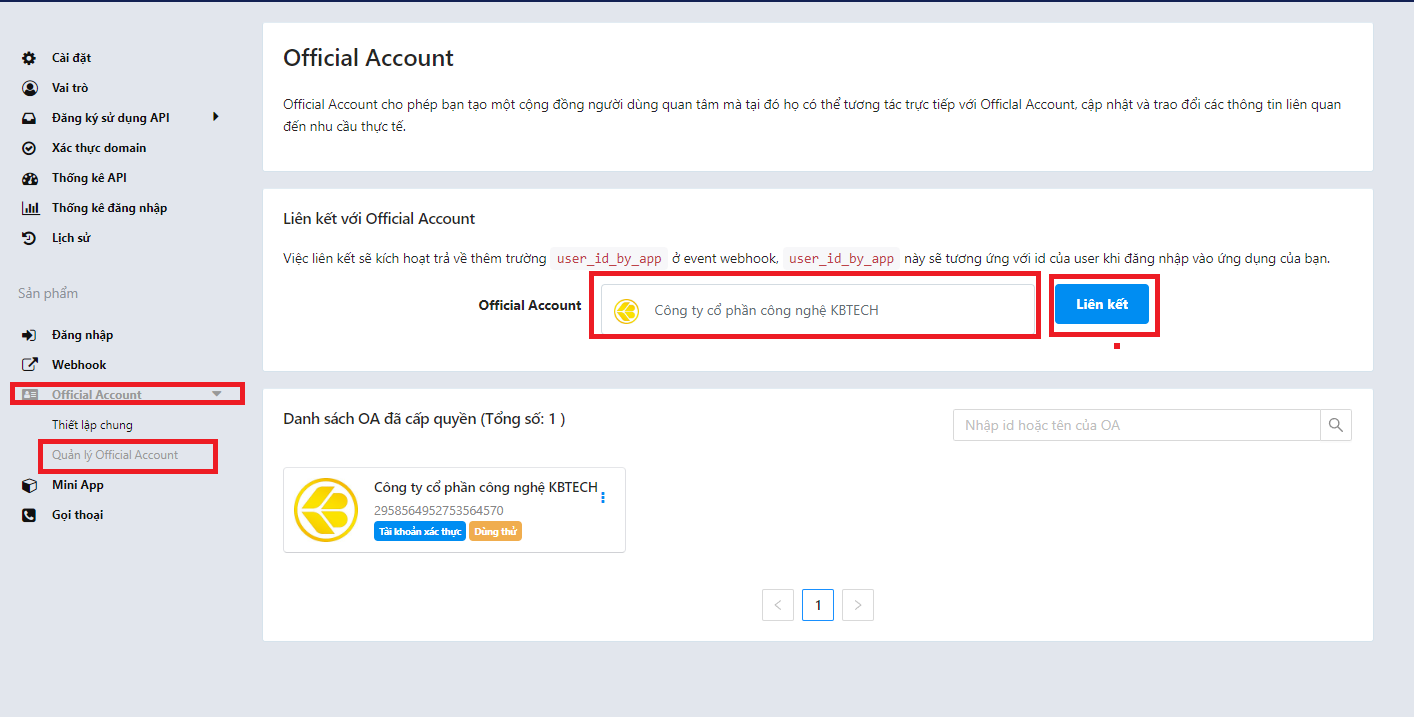Image resolution: width=1414 pixels, height=717 pixels.
Task: Click the KBTECH company logo thumbnail
Action: (325, 510)
